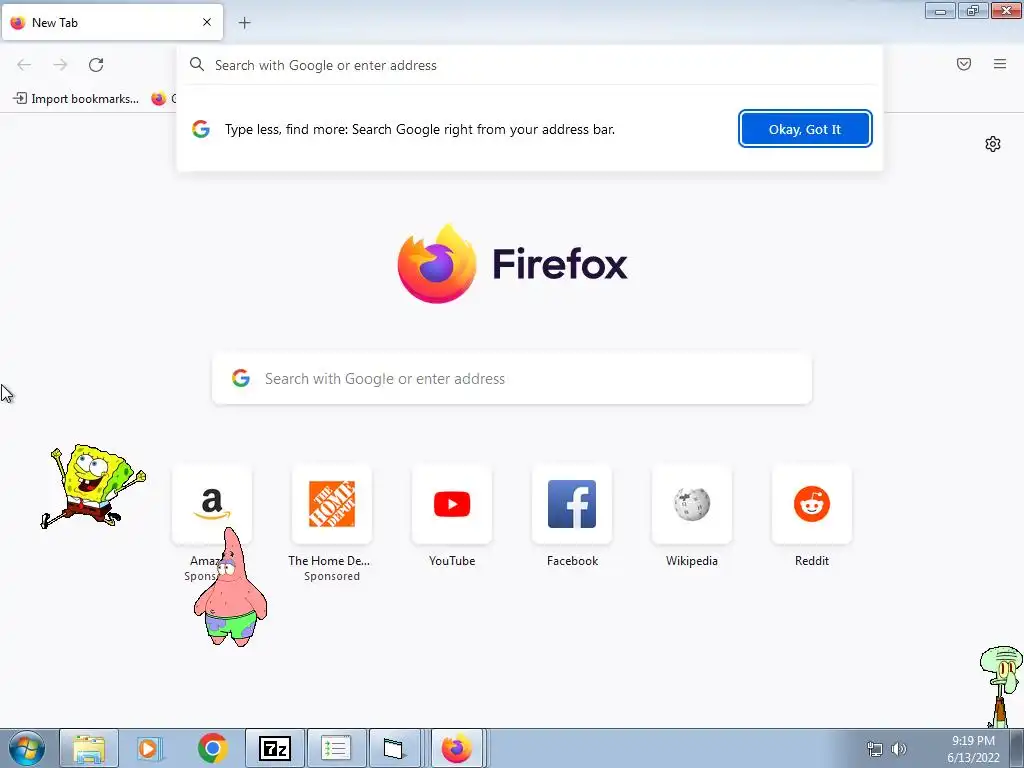
Task: Open 7-Zip from the taskbar
Action: coord(275,748)
